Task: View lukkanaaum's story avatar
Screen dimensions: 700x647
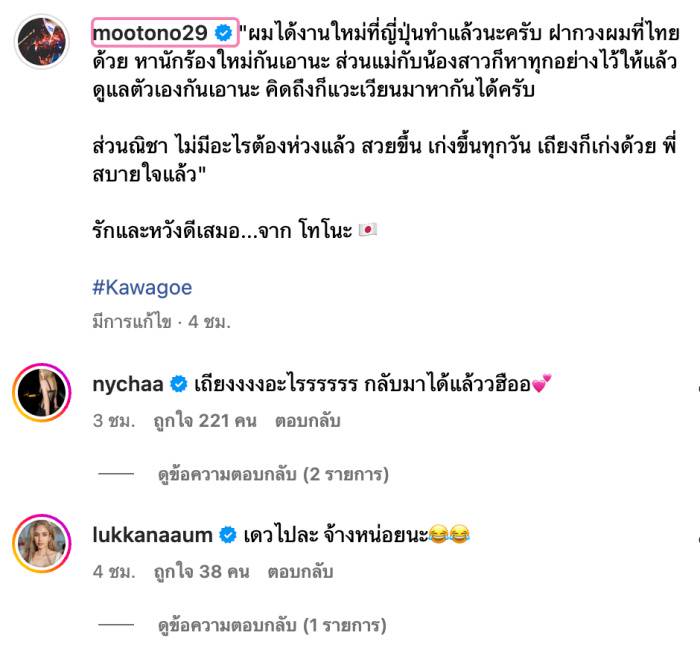Action: tap(42, 543)
